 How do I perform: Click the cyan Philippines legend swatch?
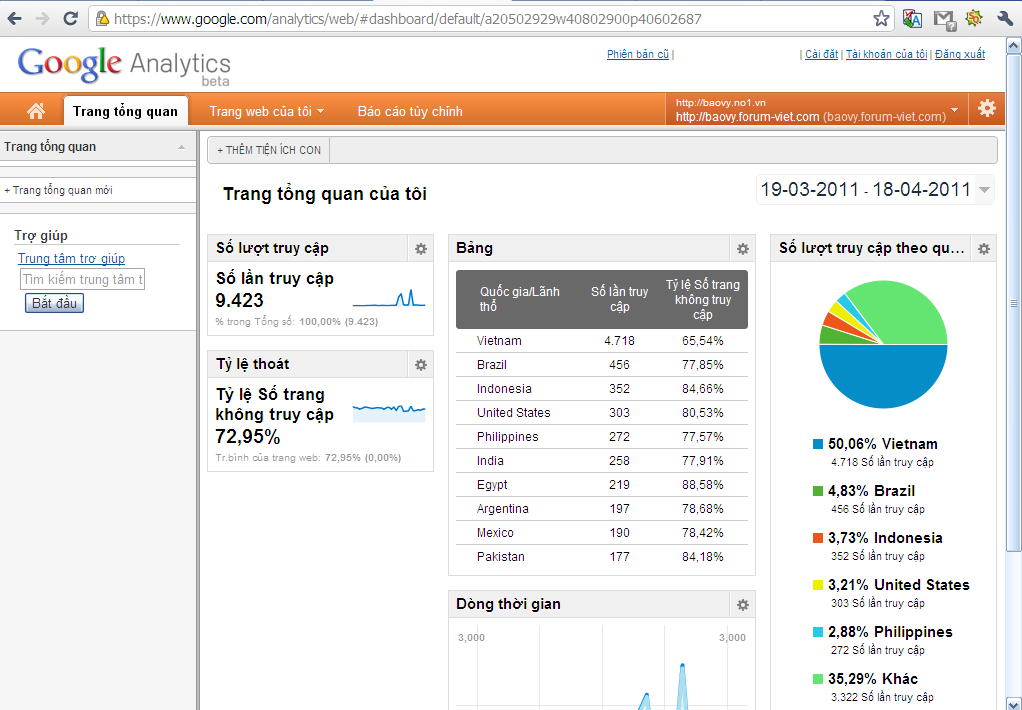click(x=818, y=632)
